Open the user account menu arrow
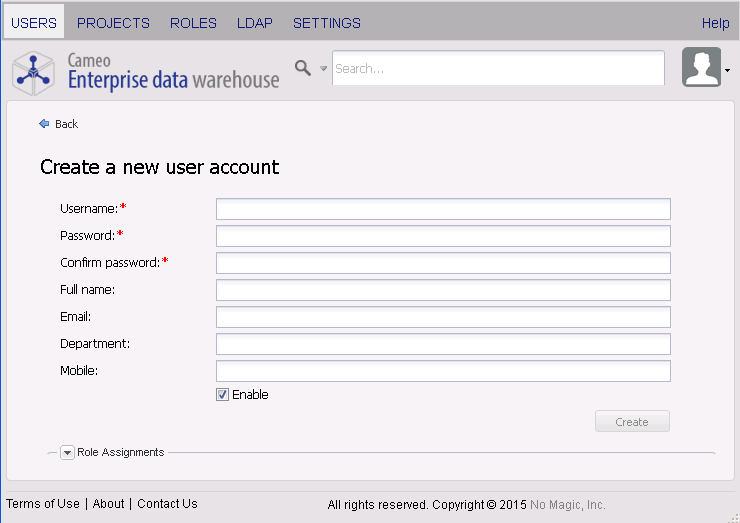 point(727,70)
